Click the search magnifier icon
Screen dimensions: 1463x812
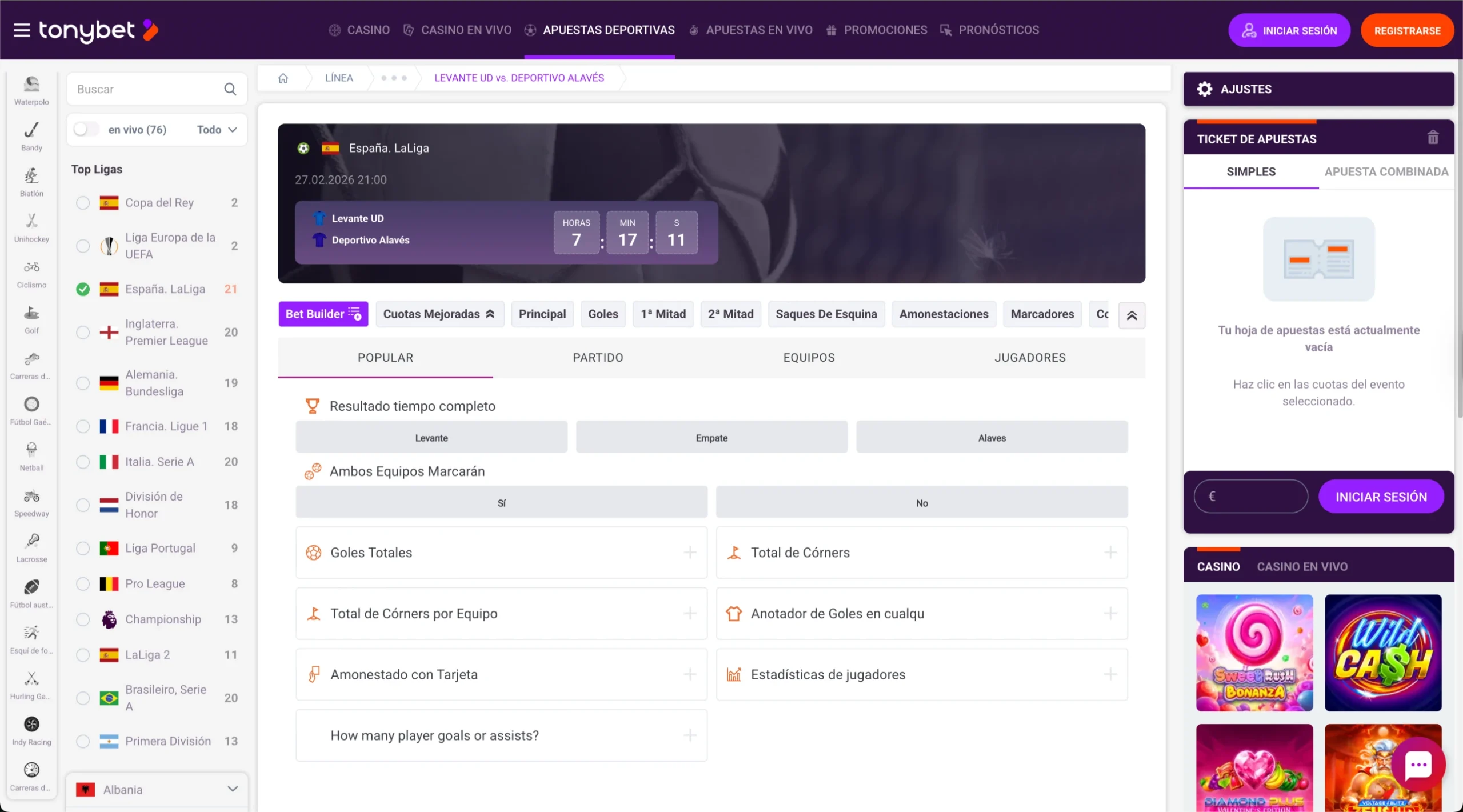(x=230, y=89)
